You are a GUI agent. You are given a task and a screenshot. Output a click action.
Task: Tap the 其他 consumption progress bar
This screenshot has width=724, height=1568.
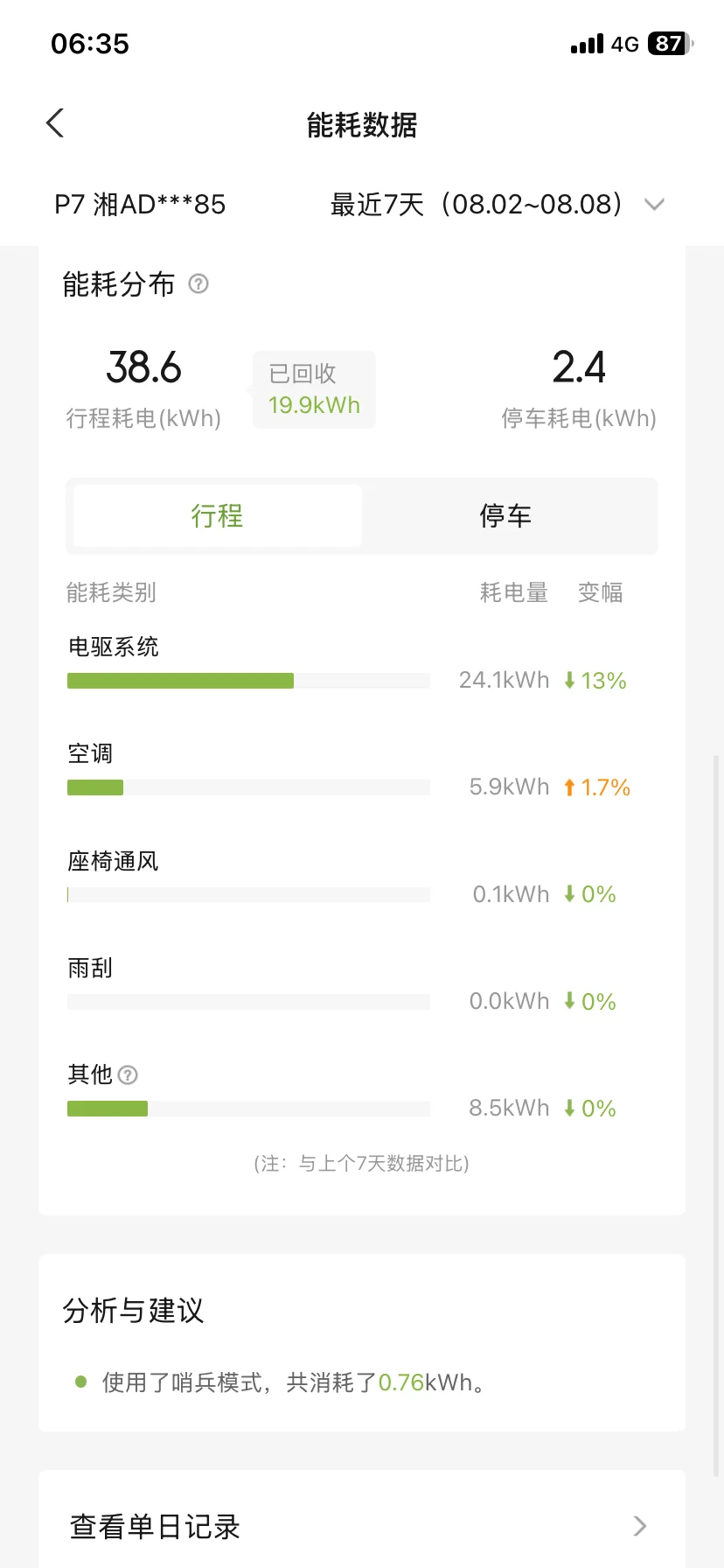tap(248, 1109)
